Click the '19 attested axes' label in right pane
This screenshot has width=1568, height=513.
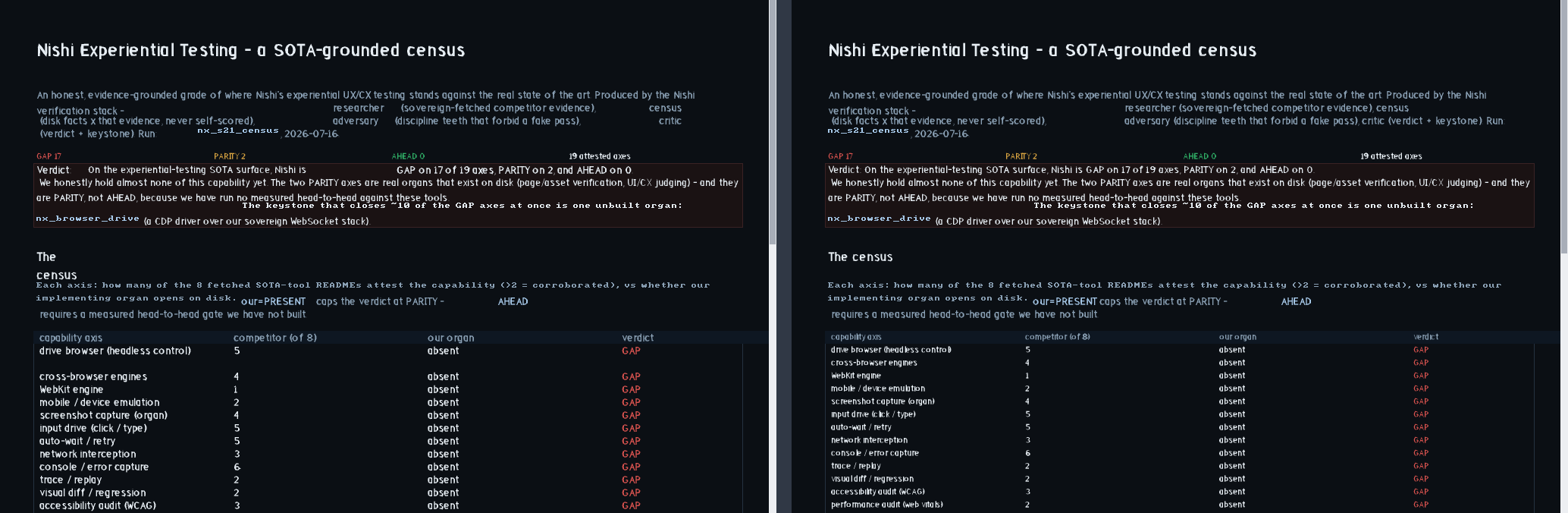click(1391, 156)
